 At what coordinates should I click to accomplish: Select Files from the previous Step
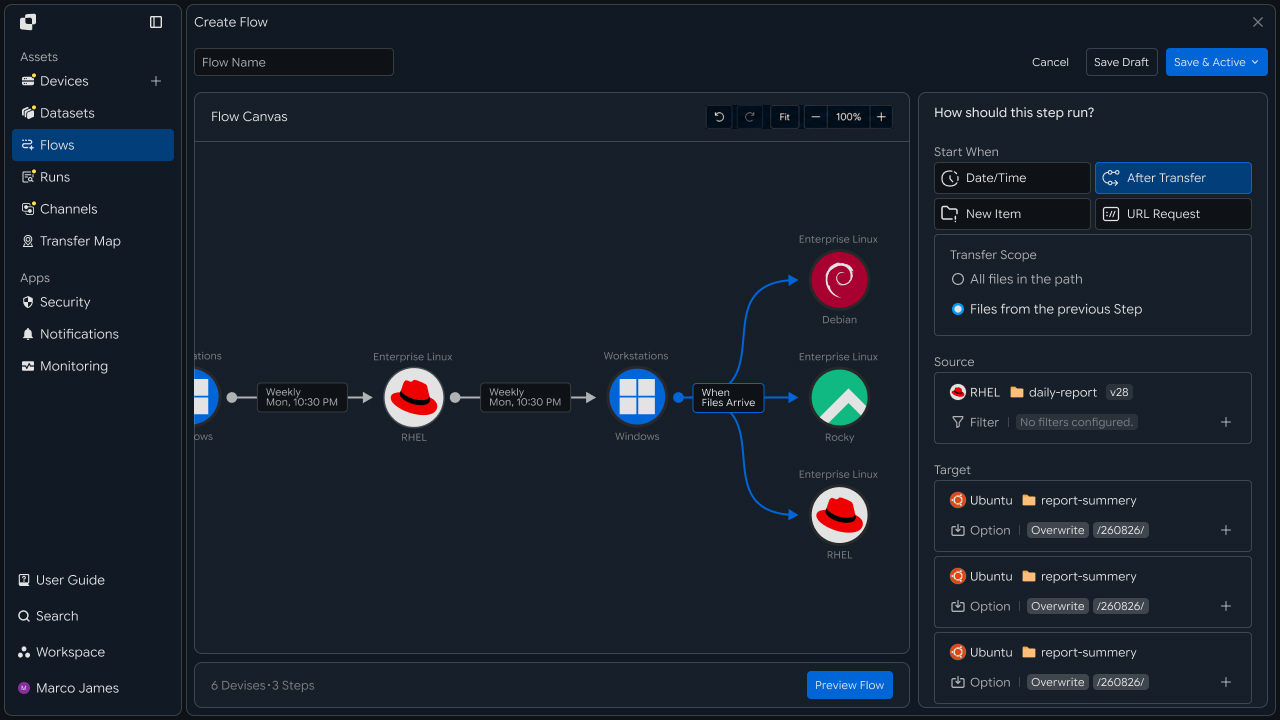click(x=1046, y=309)
